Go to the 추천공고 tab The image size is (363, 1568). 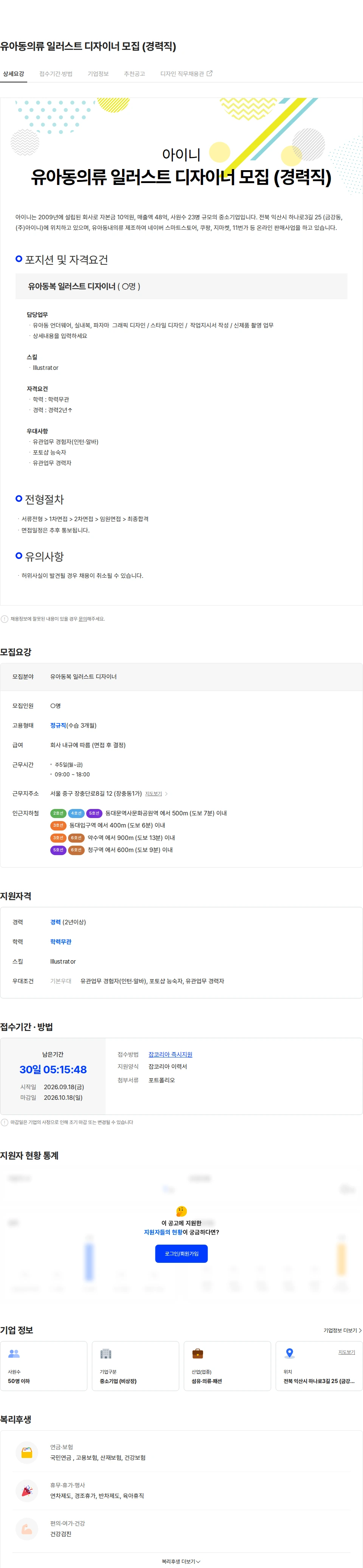point(135,74)
